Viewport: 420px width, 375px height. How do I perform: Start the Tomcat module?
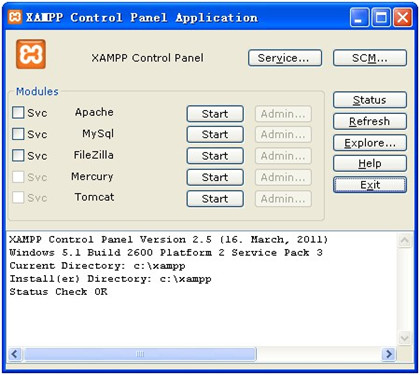pos(215,199)
